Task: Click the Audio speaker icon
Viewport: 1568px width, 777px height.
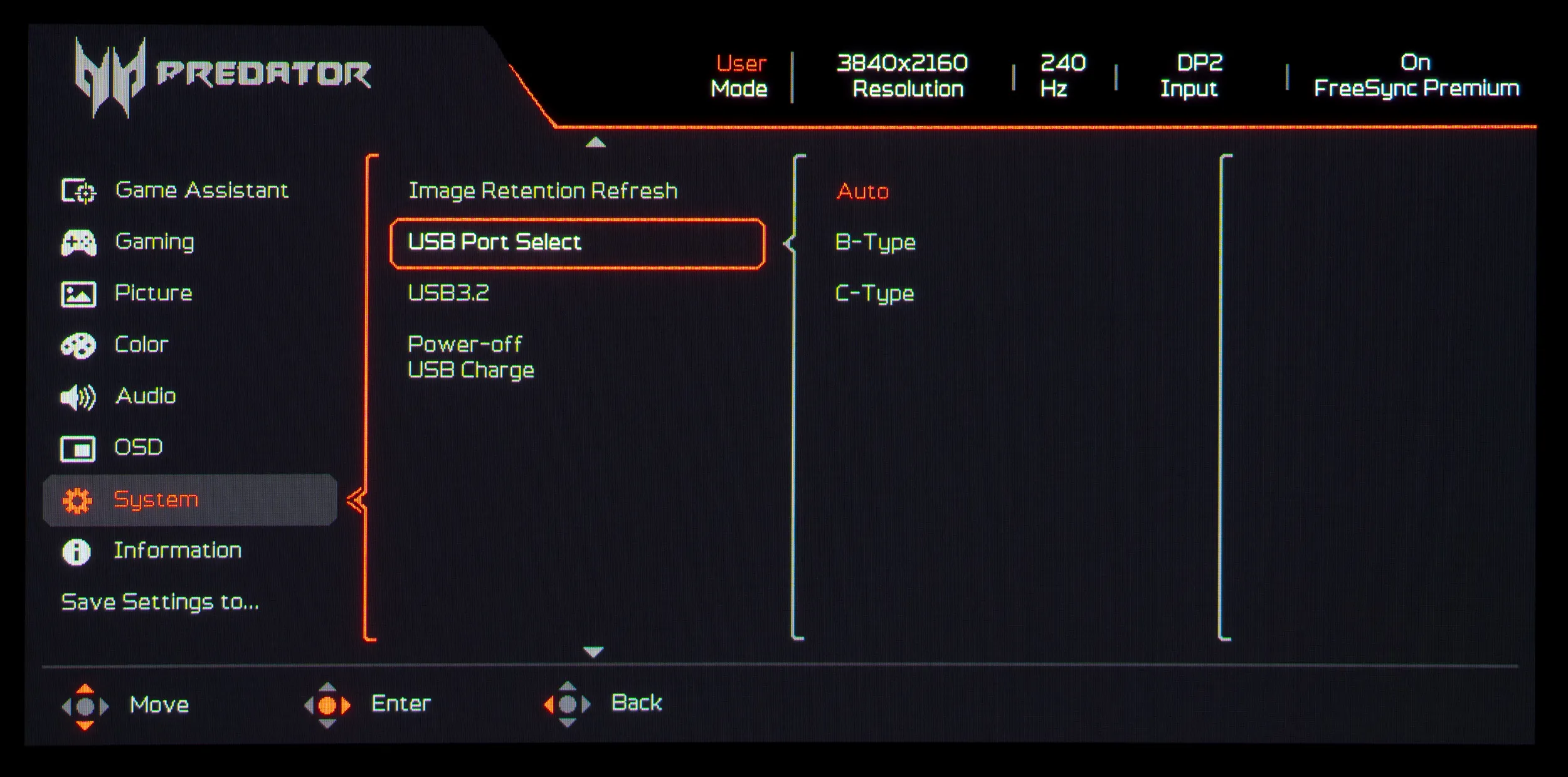Action: point(78,397)
